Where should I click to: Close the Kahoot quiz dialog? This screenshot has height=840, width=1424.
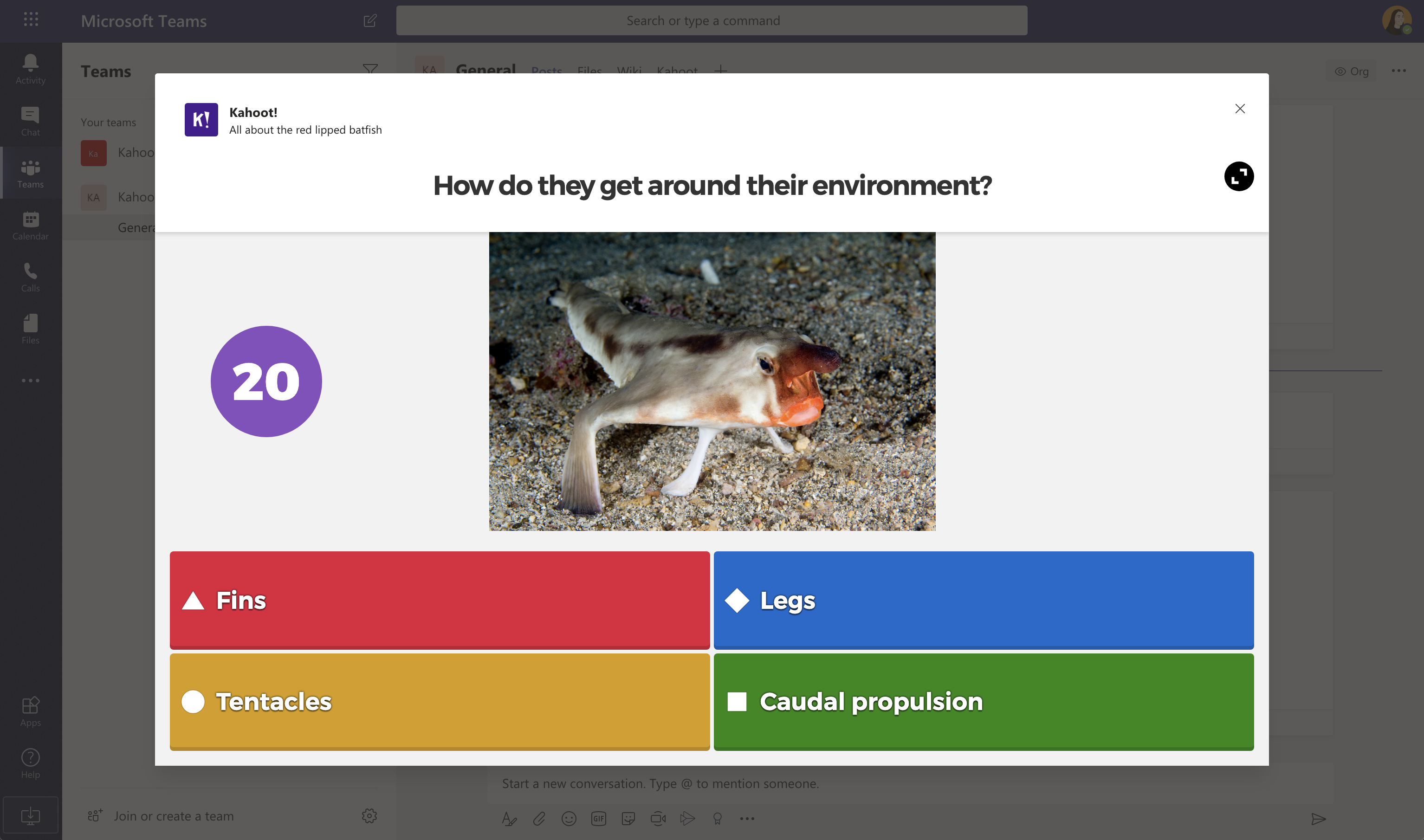coord(1240,108)
